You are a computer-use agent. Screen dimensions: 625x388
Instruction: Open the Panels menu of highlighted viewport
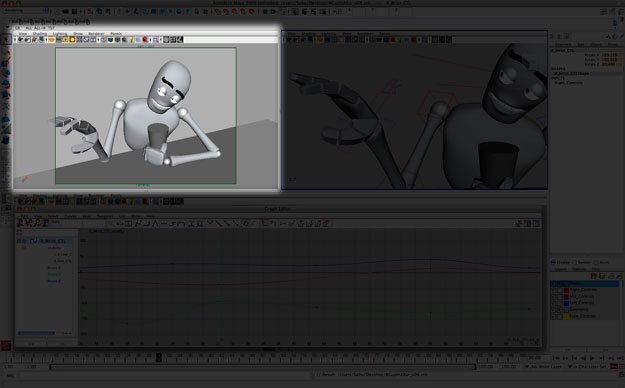coord(116,34)
